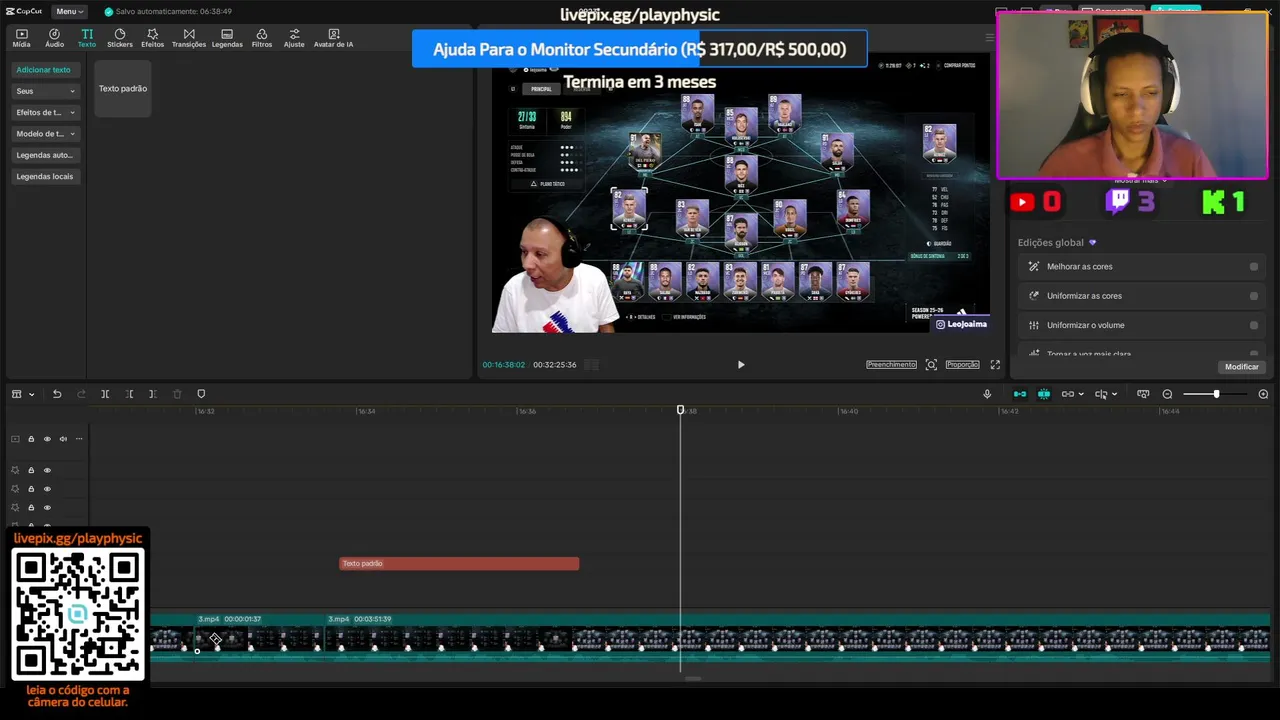Select the Texto padrão thumbnail
1280x720 pixels.
123,88
